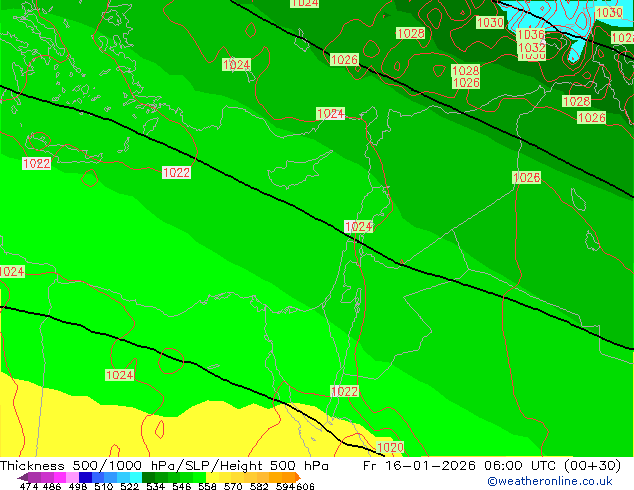Pick the first yellow legend swatch
The image size is (634, 490).
coord(212,477)
